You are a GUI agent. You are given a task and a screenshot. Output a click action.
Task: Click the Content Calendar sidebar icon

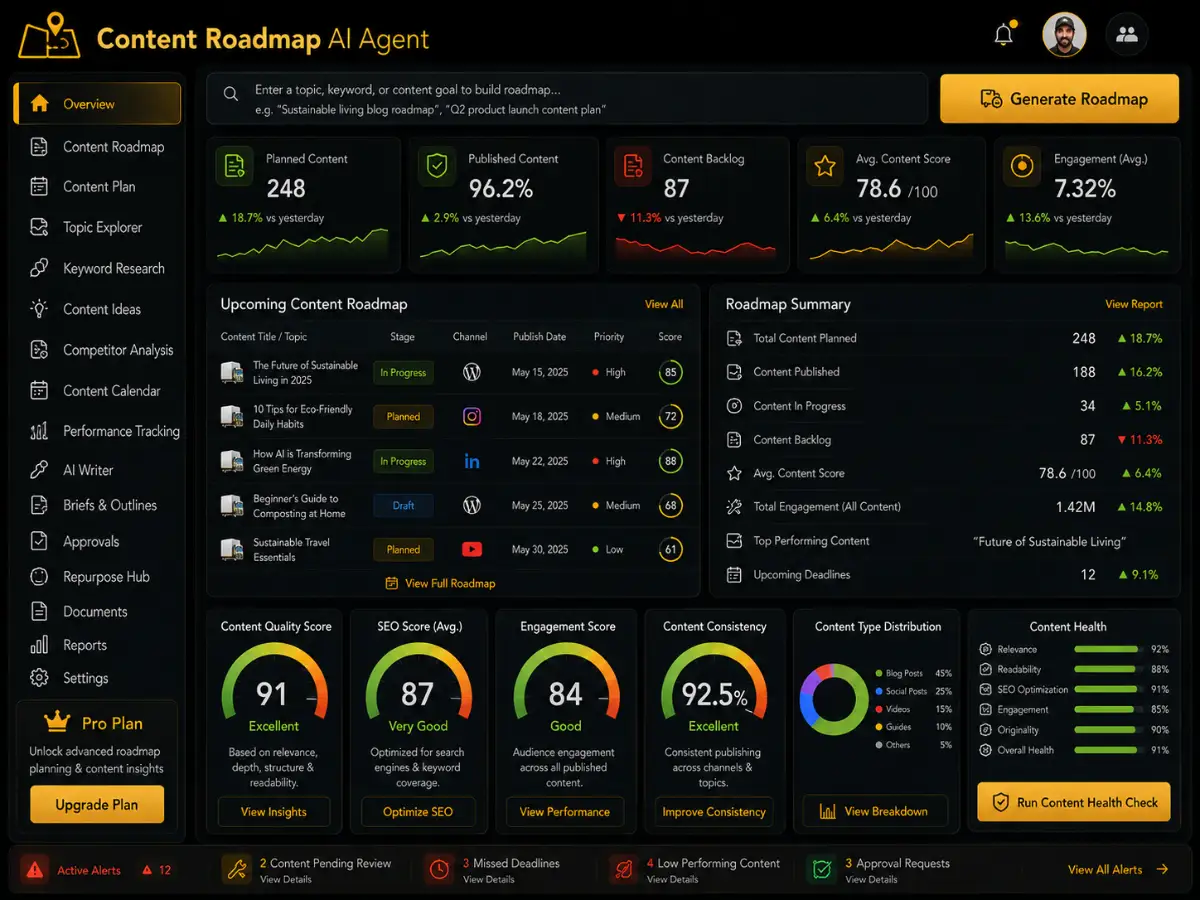coord(39,391)
